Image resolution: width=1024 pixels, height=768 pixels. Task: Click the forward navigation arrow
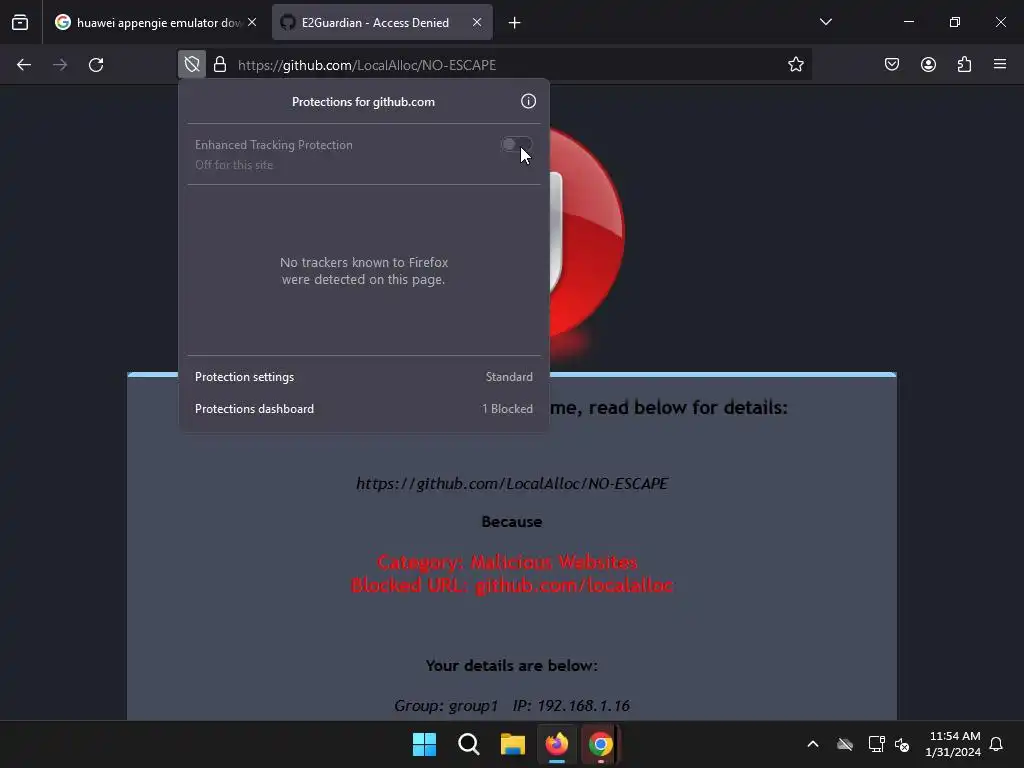coord(60,65)
